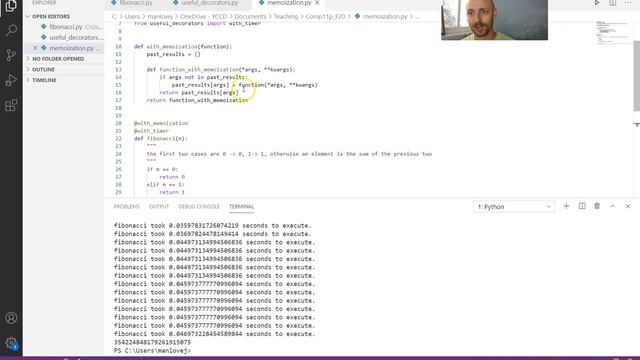Close memoization.py in Open Editors list
640x360 pixels.
(35, 48)
